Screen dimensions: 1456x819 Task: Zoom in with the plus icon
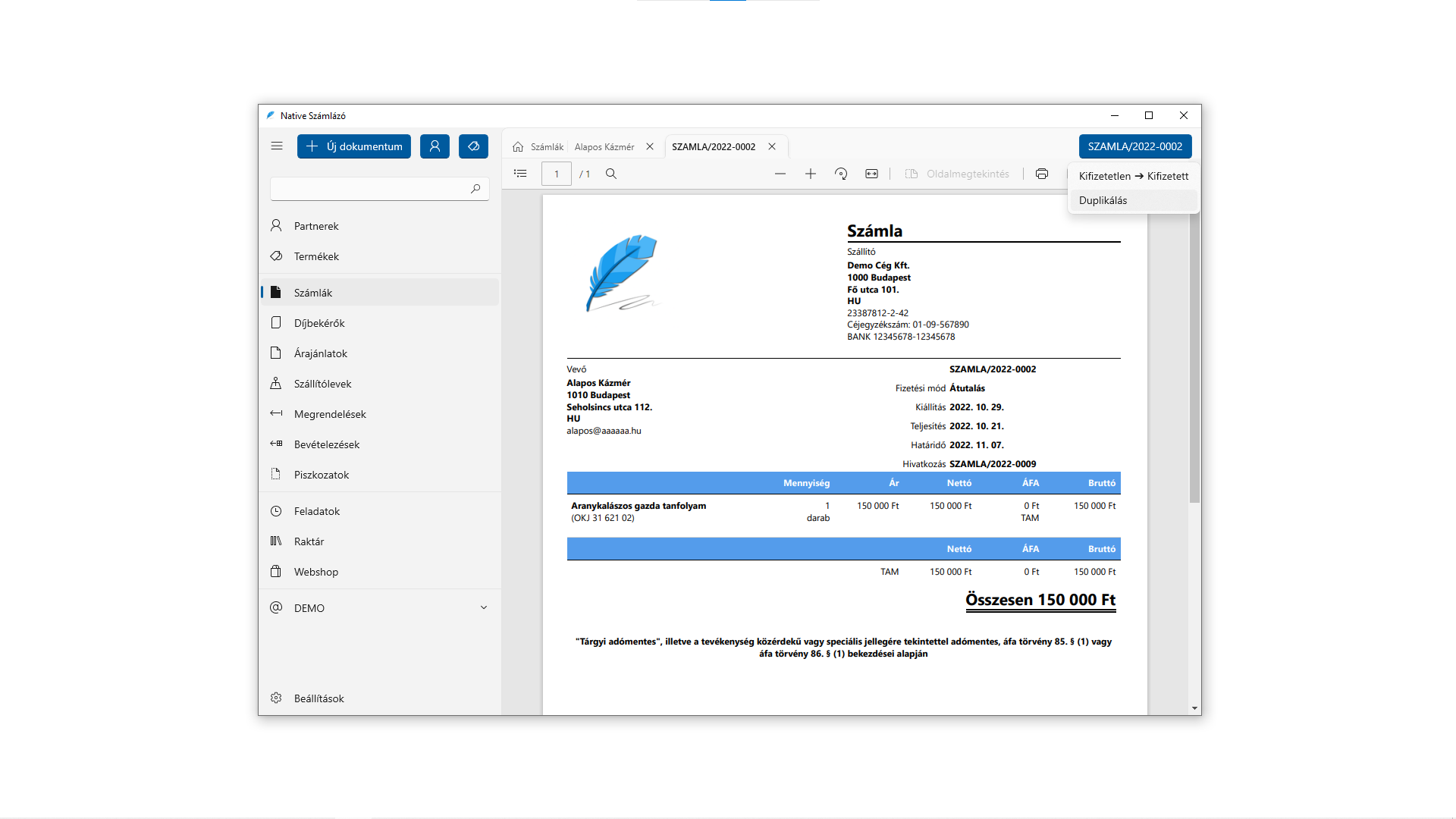coord(810,174)
